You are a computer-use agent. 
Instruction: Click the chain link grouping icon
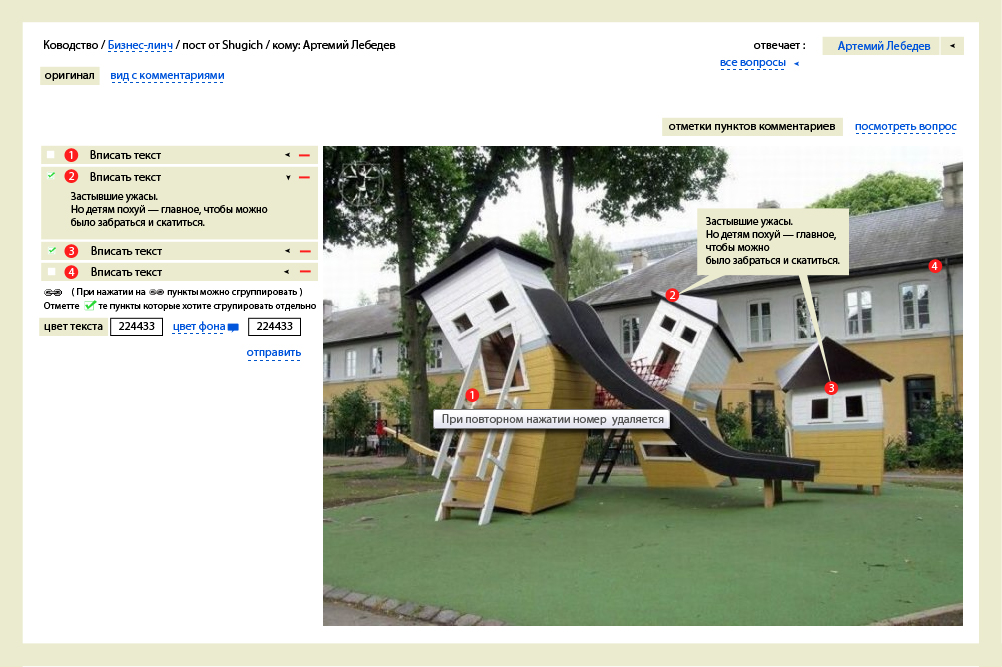[x=53, y=292]
